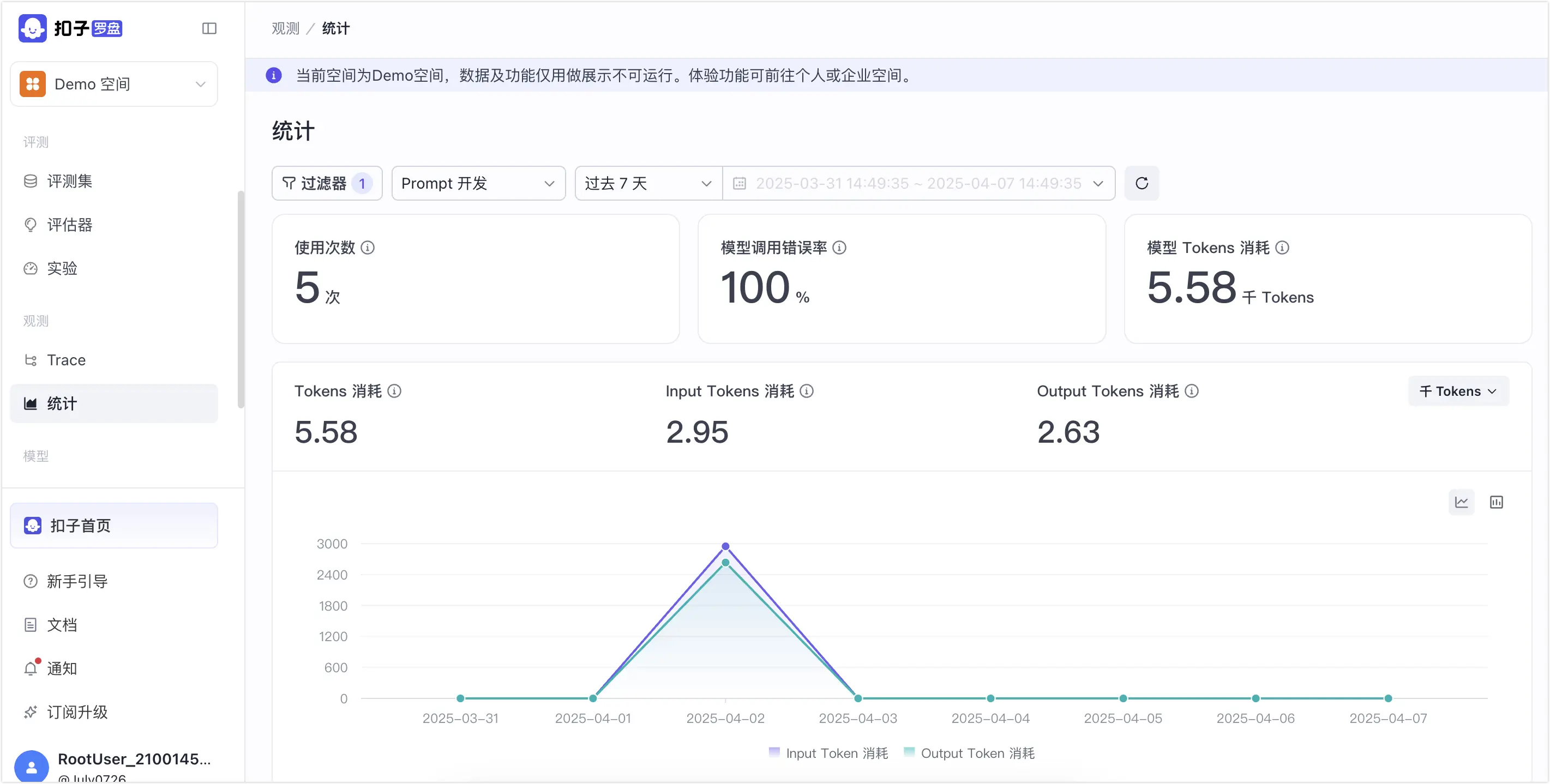Screen dimensions: 1550x784
Task: Toggle Input Token 消耗 legend
Action: tap(828, 753)
